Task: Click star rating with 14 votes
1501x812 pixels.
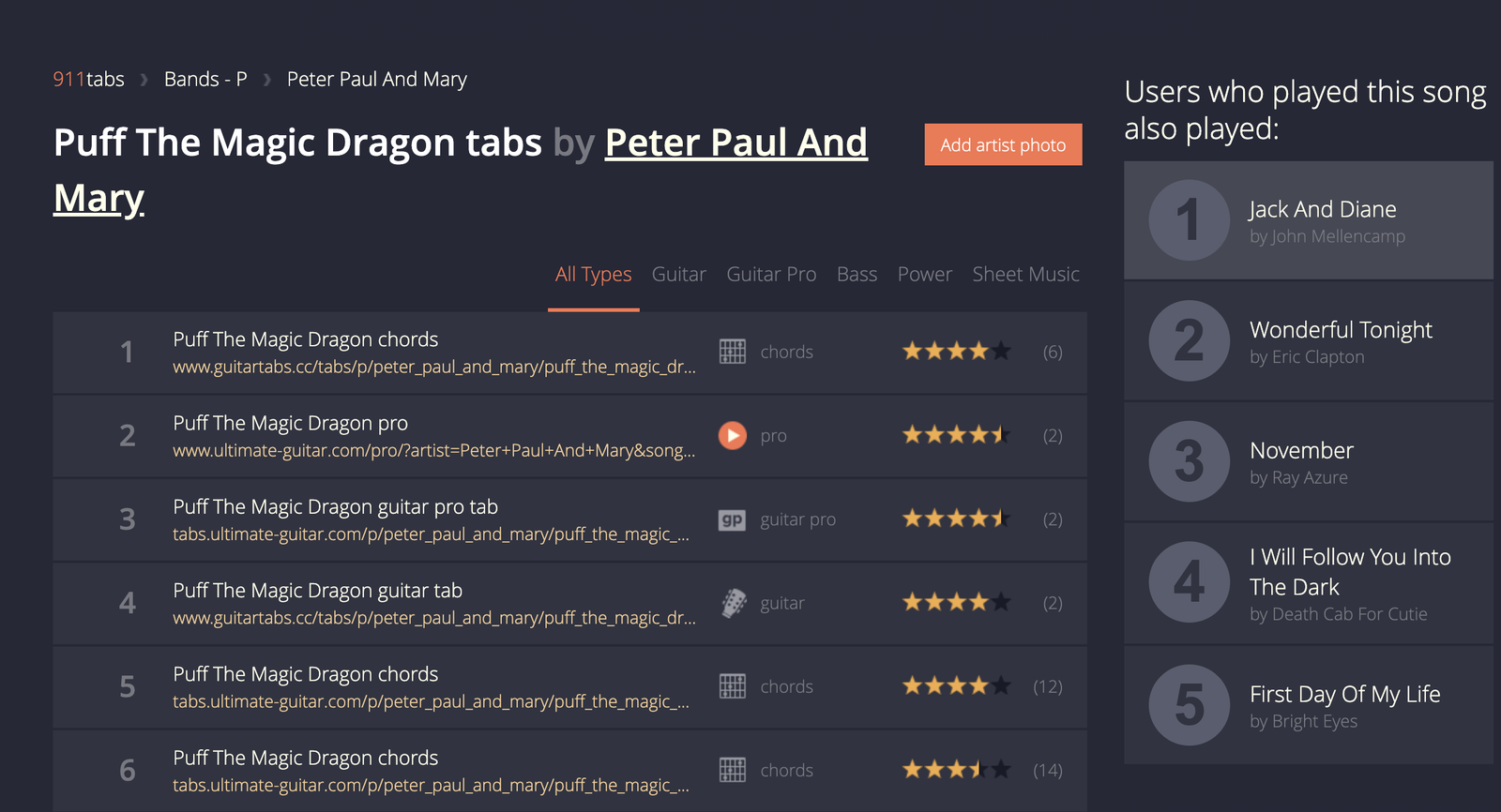Action: click(x=957, y=770)
